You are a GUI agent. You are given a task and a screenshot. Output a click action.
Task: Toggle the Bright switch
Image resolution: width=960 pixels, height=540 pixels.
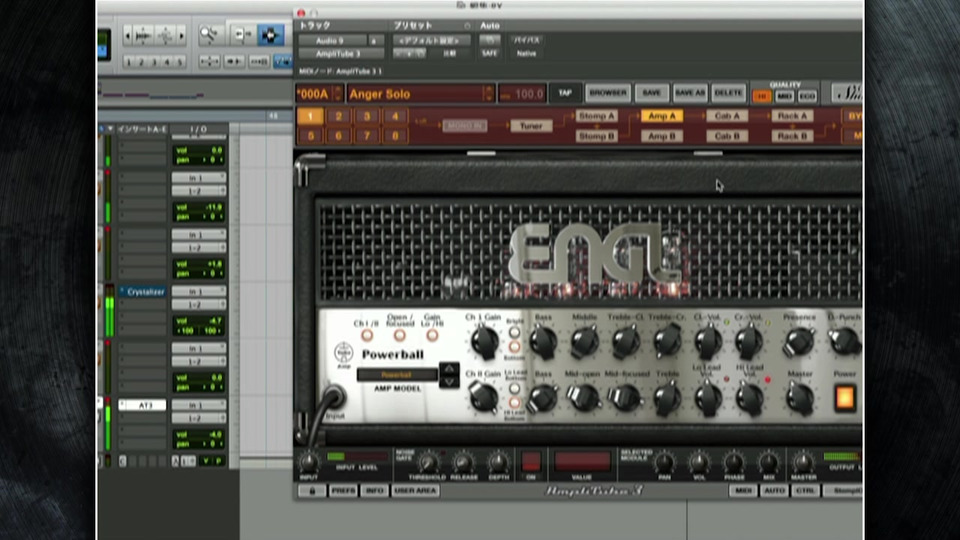tap(514, 332)
